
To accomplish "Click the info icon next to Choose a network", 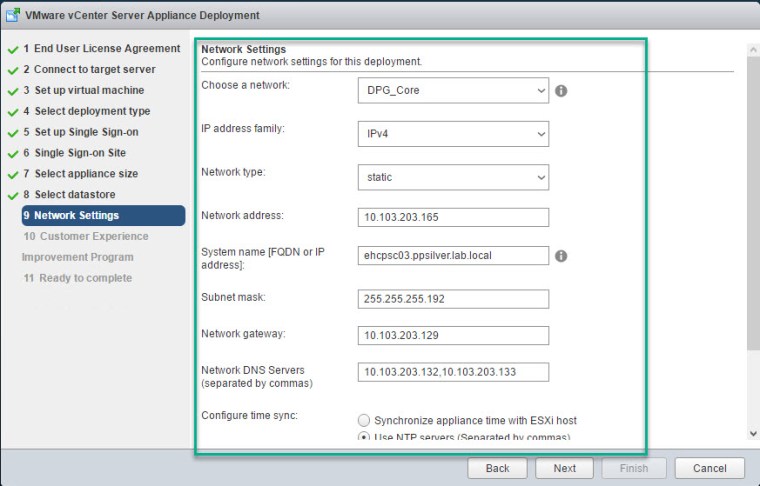I will (561, 91).
